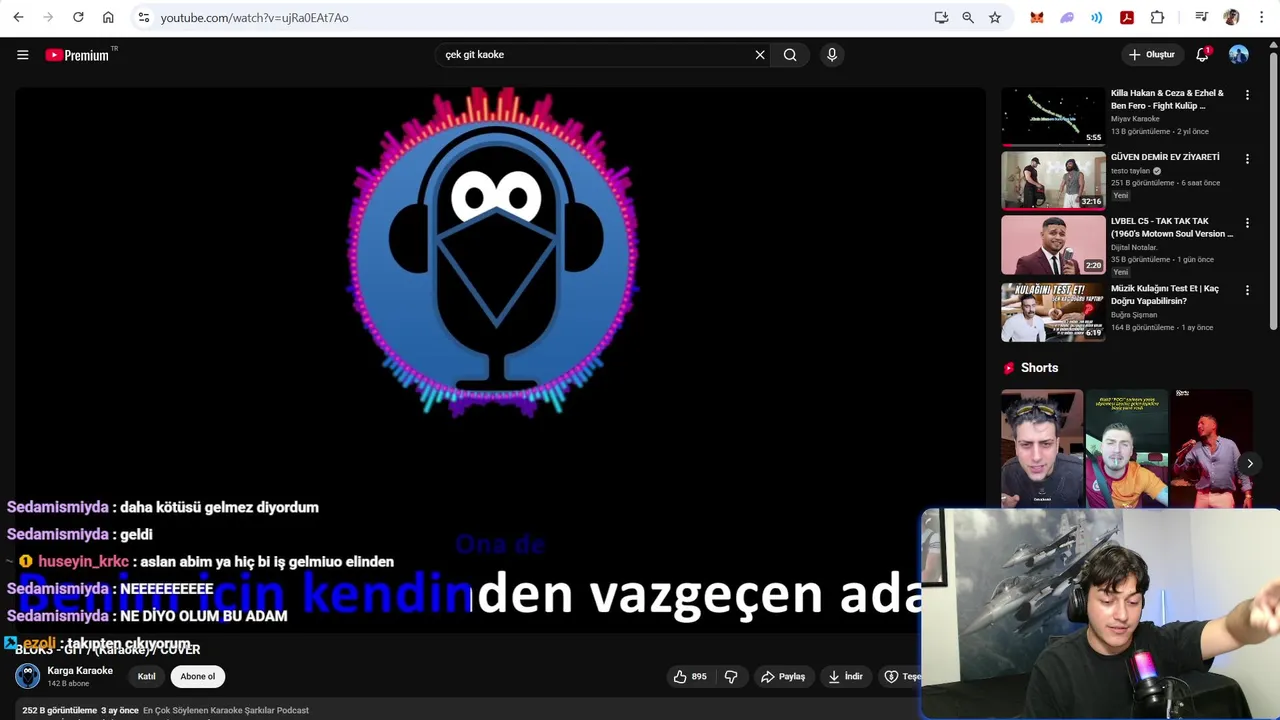This screenshot has height=720, width=1280.
Task: Open the second Shorts video thumbnail
Action: tap(1127, 449)
